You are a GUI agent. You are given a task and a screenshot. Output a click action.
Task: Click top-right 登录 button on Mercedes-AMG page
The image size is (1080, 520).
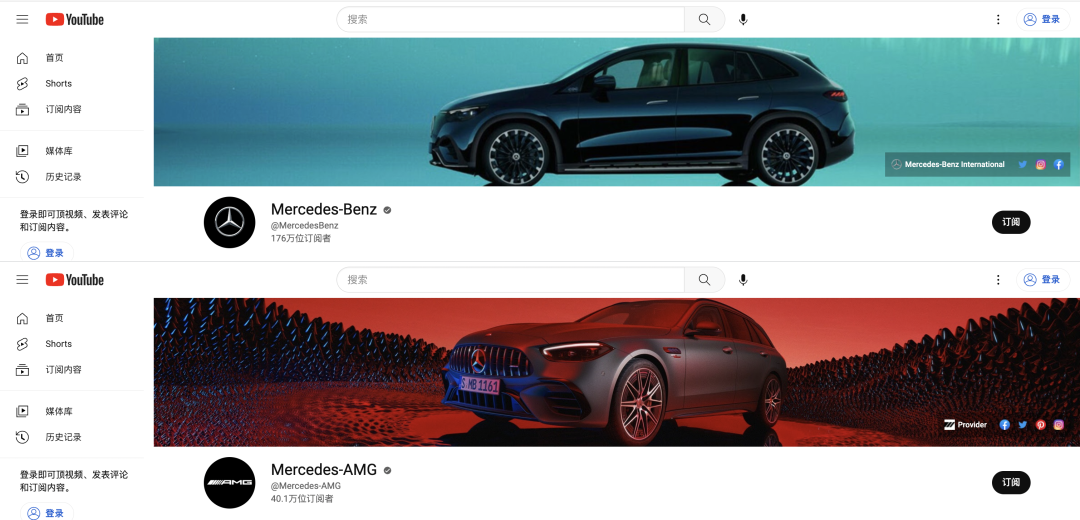1043,280
